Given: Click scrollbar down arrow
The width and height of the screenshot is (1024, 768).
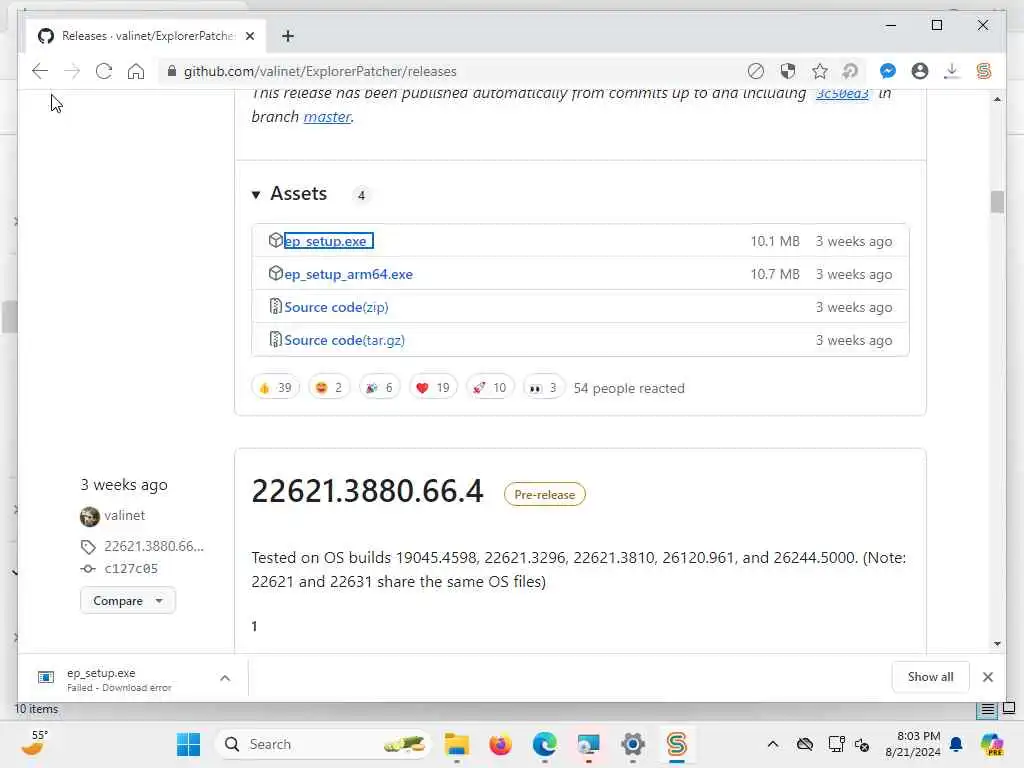Looking at the screenshot, I should pos(997,643).
